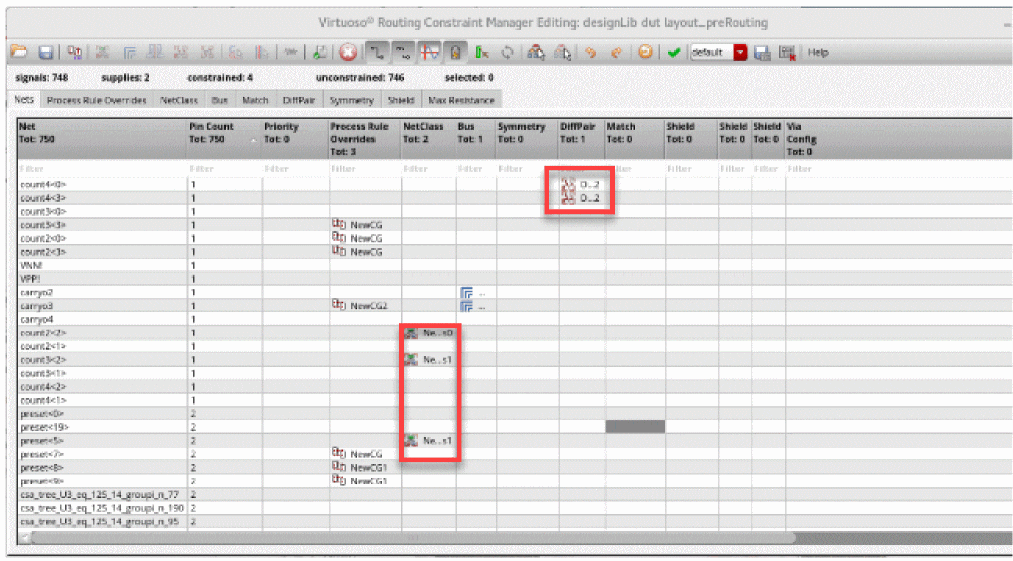Viewport: 1013px width, 561px height.
Task: Open the default configuration dropdown
Action: [x=718, y=52]
